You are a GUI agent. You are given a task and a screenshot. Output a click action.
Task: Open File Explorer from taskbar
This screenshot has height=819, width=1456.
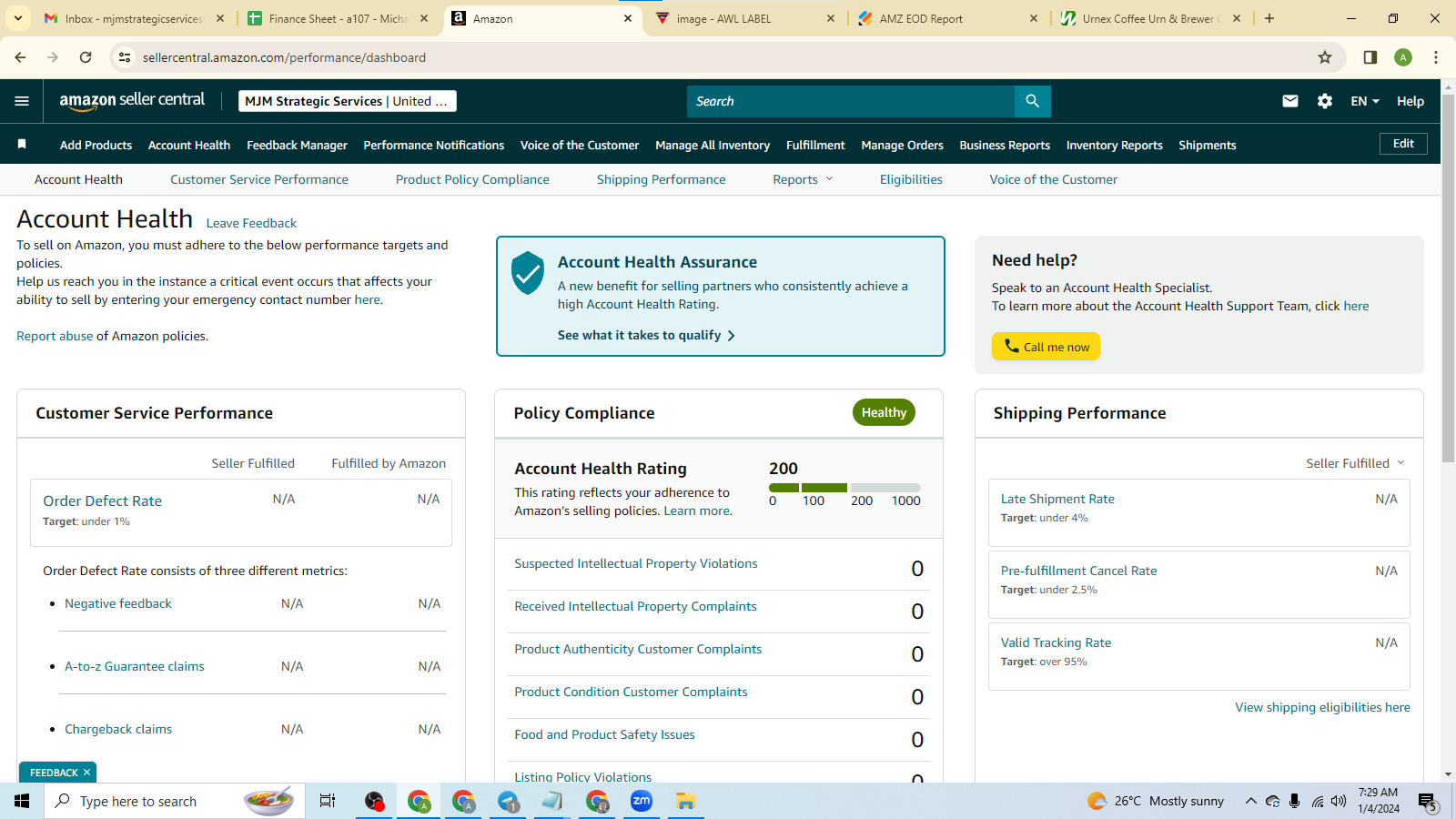685,801
